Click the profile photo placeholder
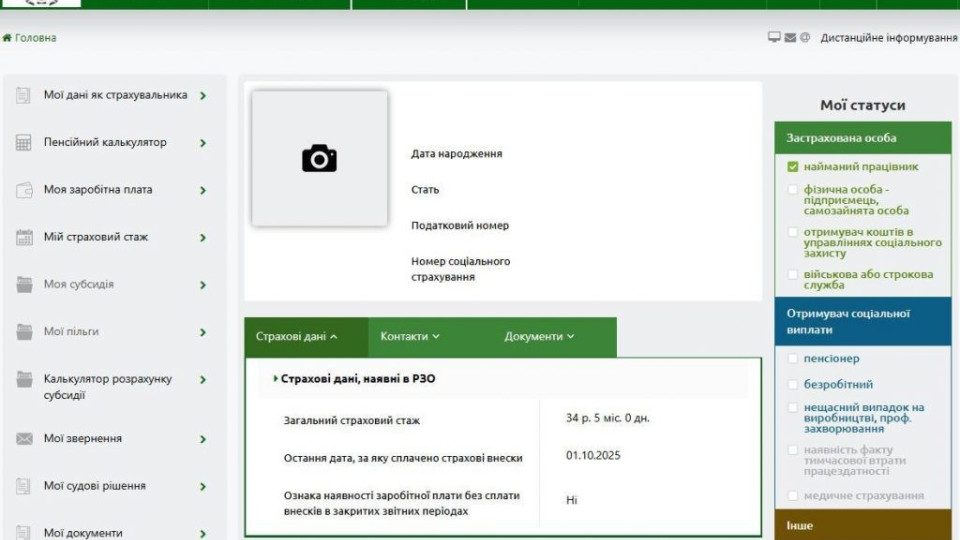The height and width of the screenshot is (540, 960). (319, 159)
